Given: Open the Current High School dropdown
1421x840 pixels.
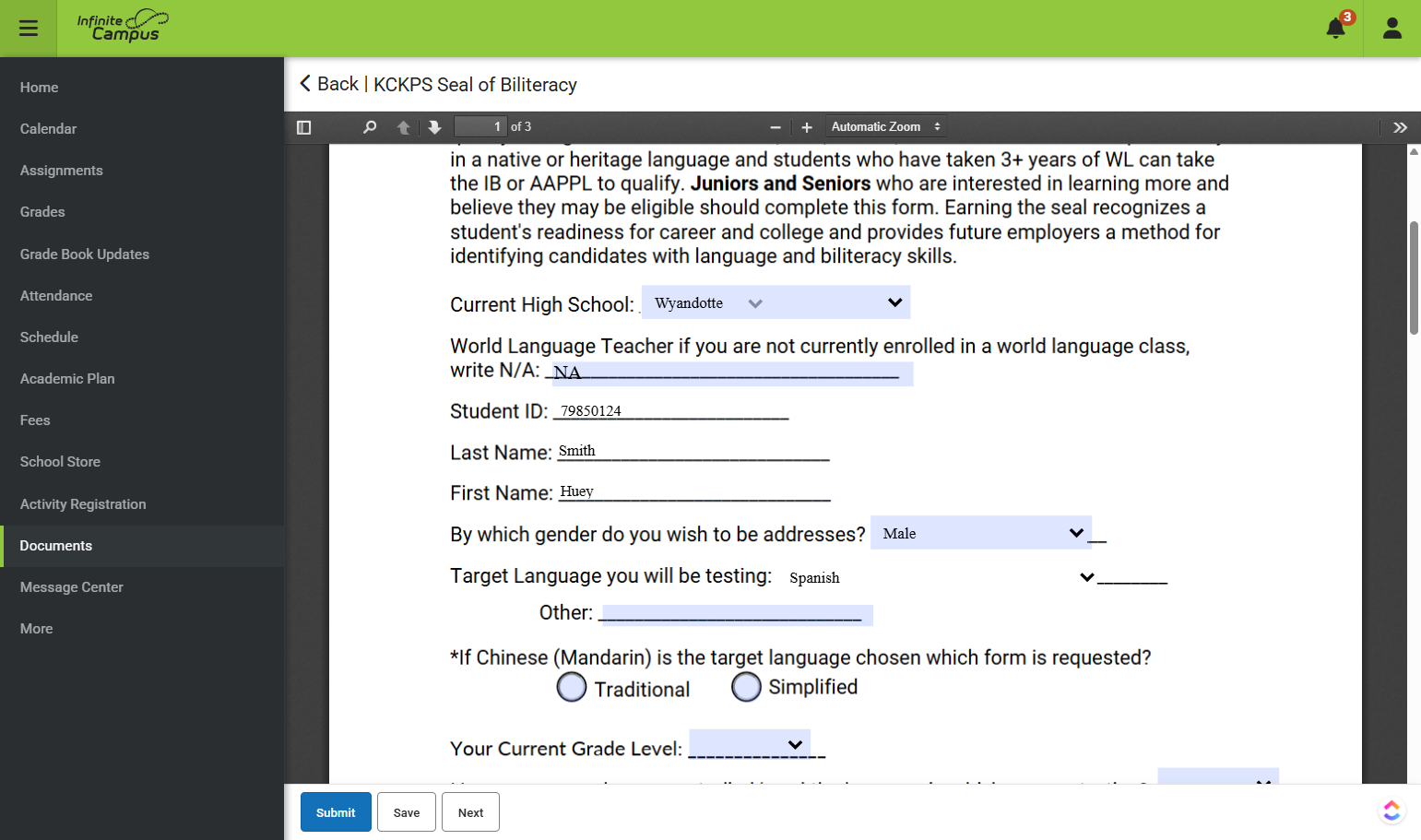Looking at the screenshot, I should pyautogui.click(x=776, y=302).
